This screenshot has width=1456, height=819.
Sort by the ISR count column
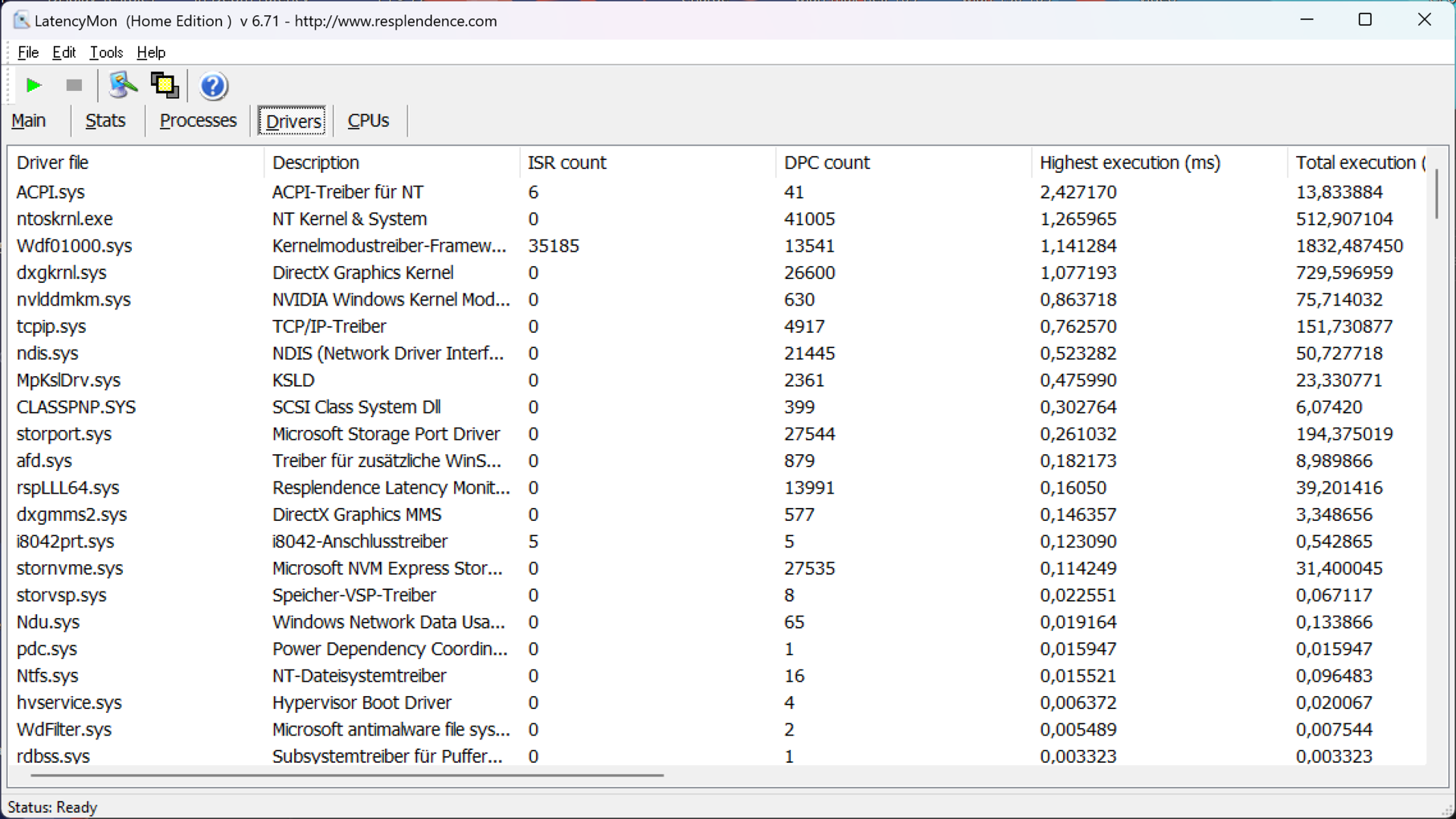click(x=566, y=162)
